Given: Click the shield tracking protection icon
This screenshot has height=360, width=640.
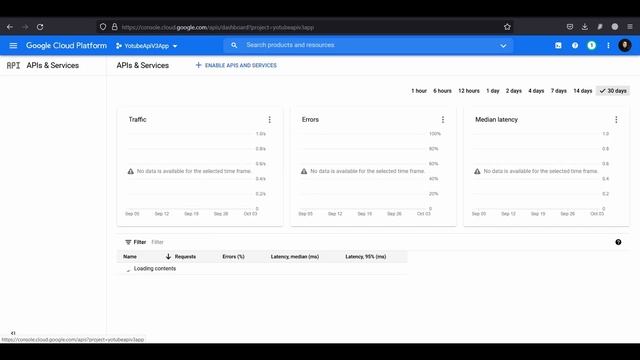Looking at the screenshot, I should pos(103,27).
